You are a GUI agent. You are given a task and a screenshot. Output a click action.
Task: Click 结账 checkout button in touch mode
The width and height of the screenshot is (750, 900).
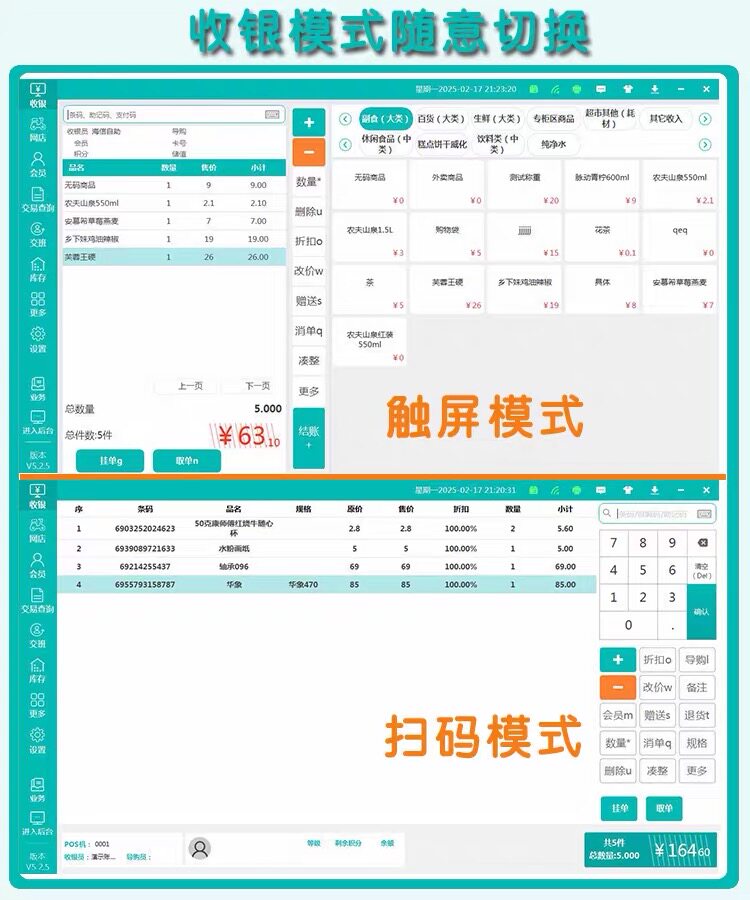(309, 438)
